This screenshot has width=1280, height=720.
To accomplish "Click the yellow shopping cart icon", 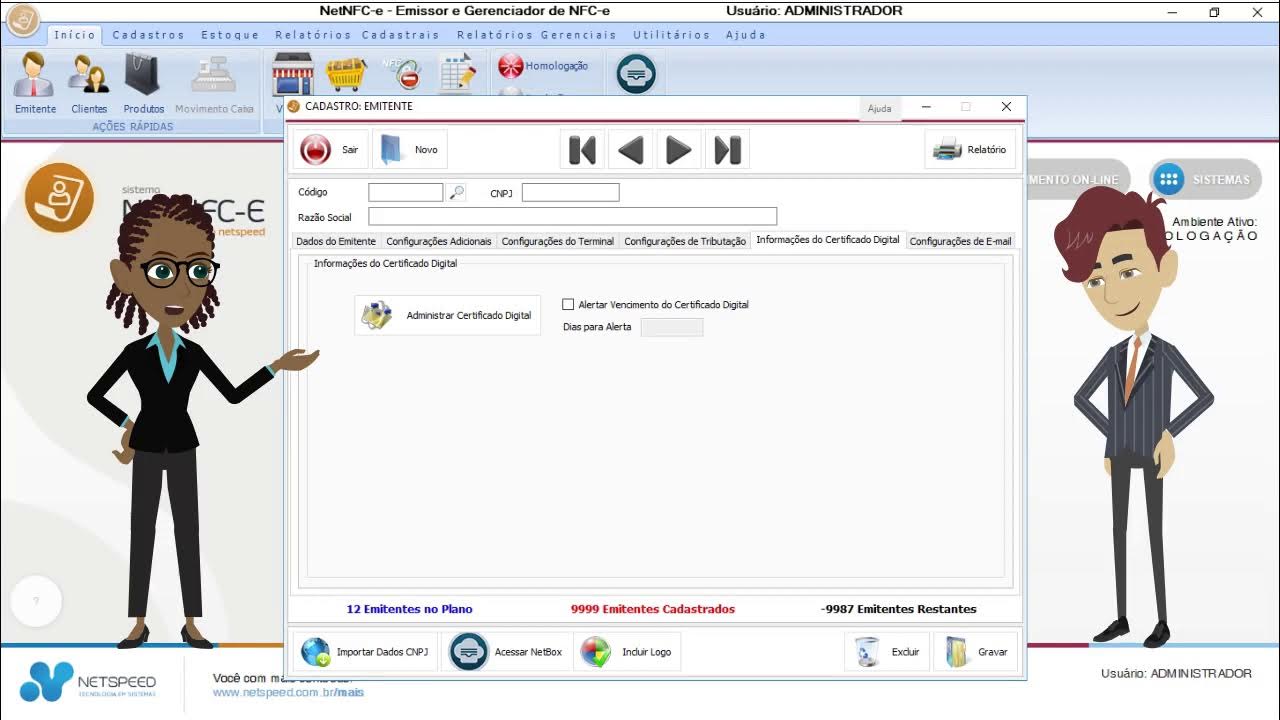I will click(346, 75).
